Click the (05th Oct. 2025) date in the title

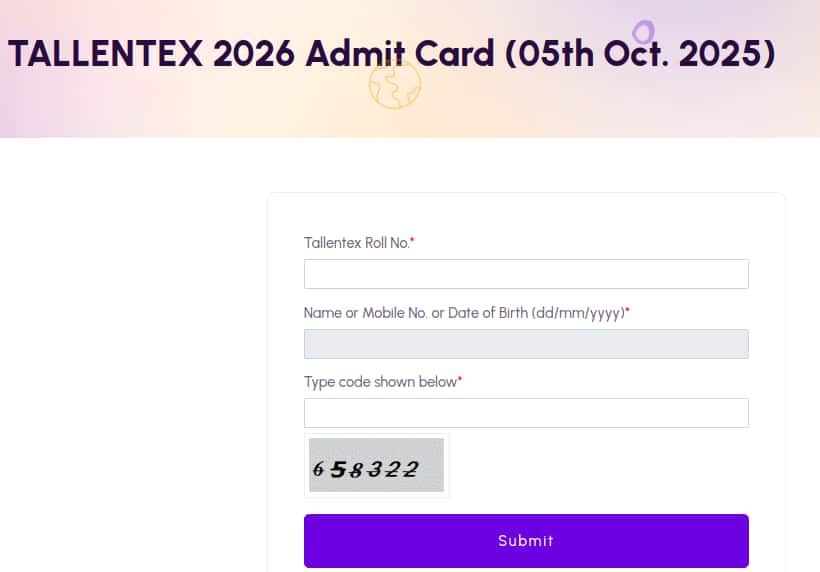pos(641,52)
